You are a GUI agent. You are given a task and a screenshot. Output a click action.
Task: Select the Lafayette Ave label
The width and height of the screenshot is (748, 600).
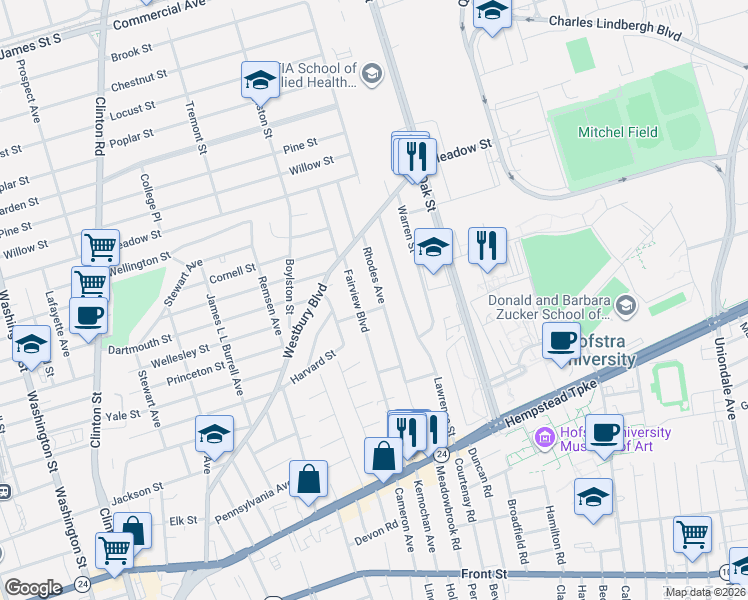[x=58, y=324]
